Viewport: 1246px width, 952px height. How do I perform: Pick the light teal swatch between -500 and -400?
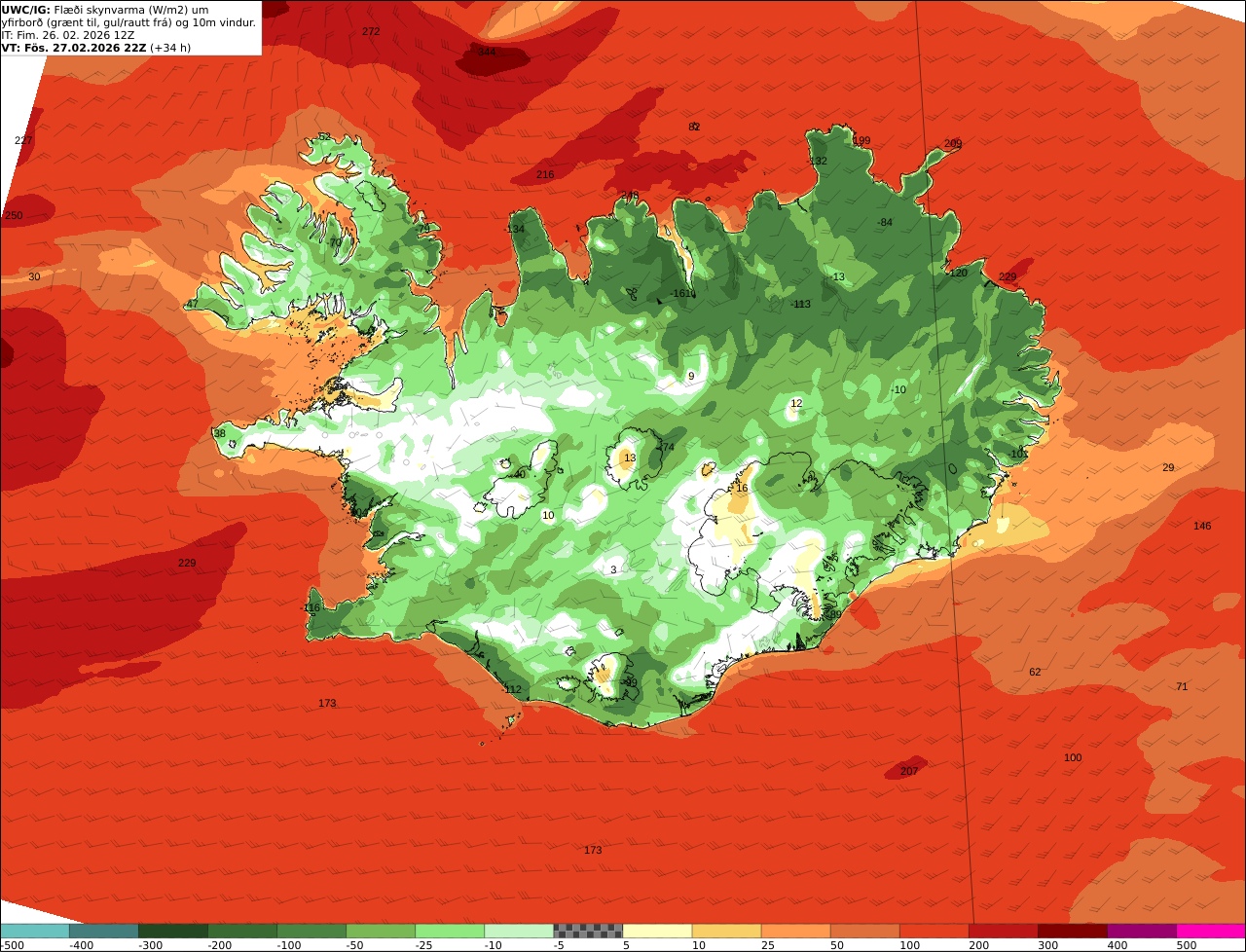[x=34, y=931]
